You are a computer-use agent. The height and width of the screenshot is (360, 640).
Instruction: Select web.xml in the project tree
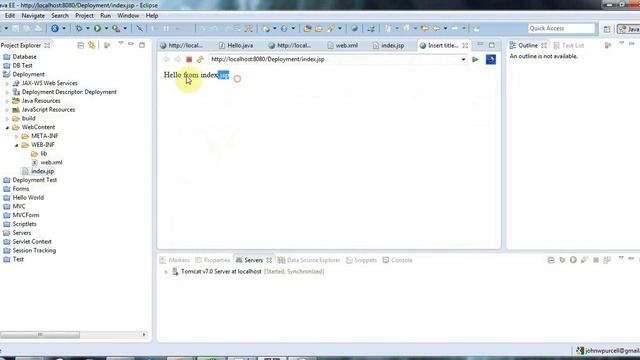click(47, 162)
